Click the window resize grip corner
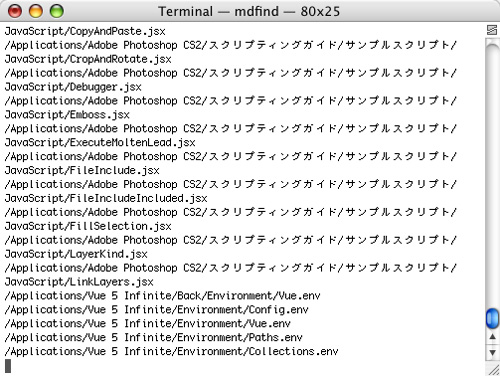 [494, 370]
